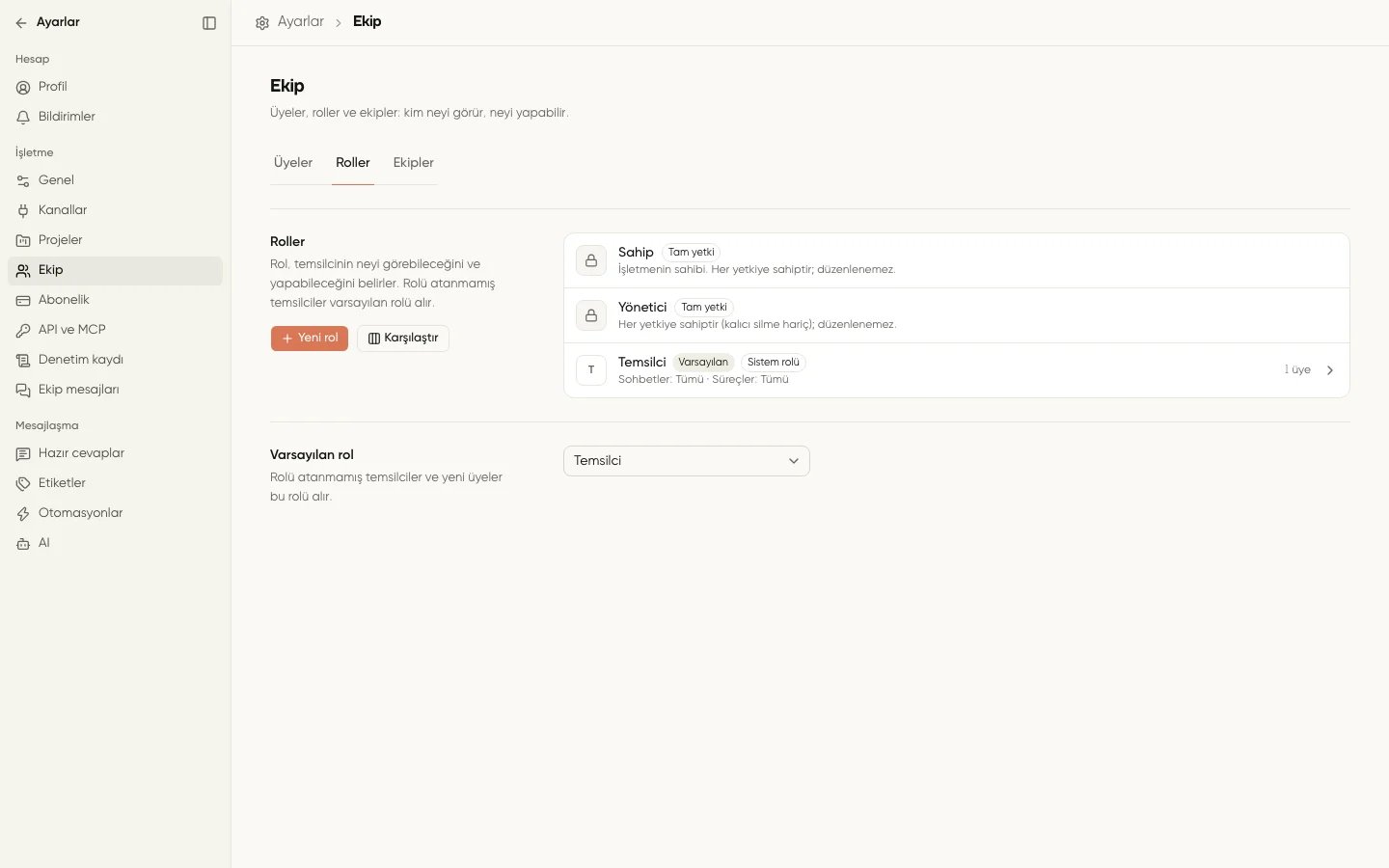Viewport: 1389px width, 868px height.
Task: Open Hazır cevaplar from the sidebar
Action: [115, 454]
